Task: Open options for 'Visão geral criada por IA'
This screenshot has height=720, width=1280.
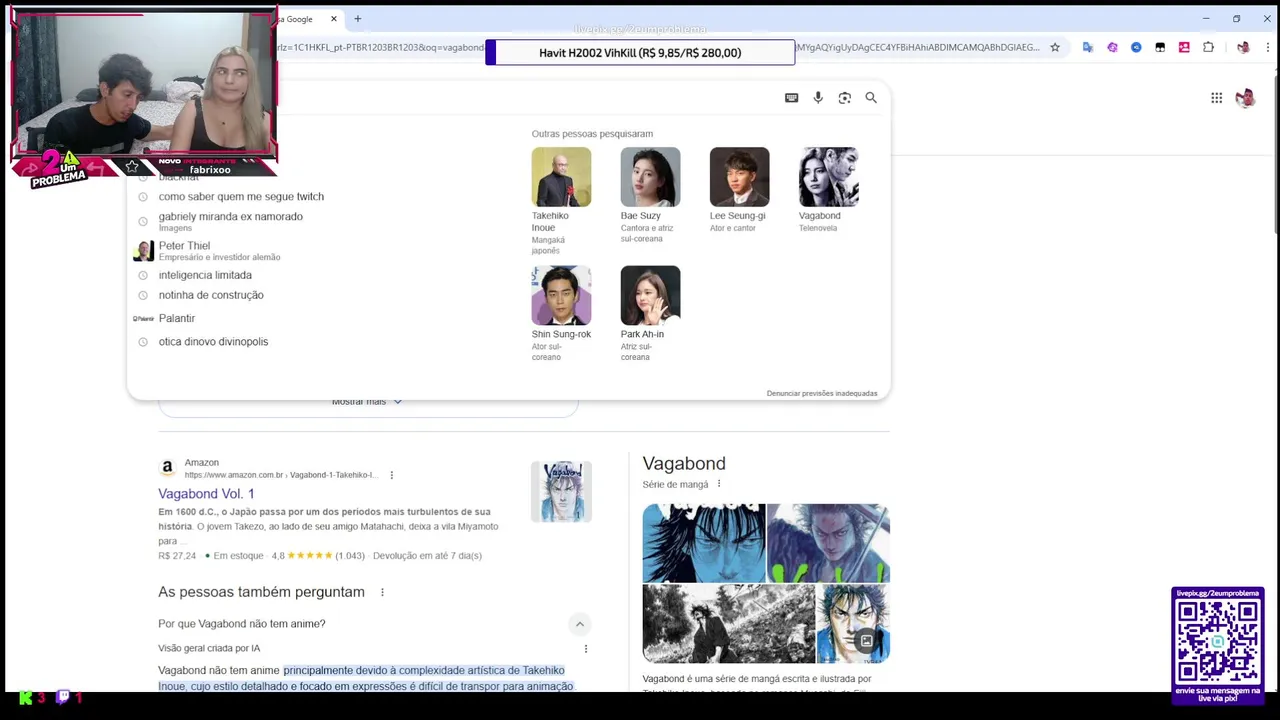Action: pos(586,649)
